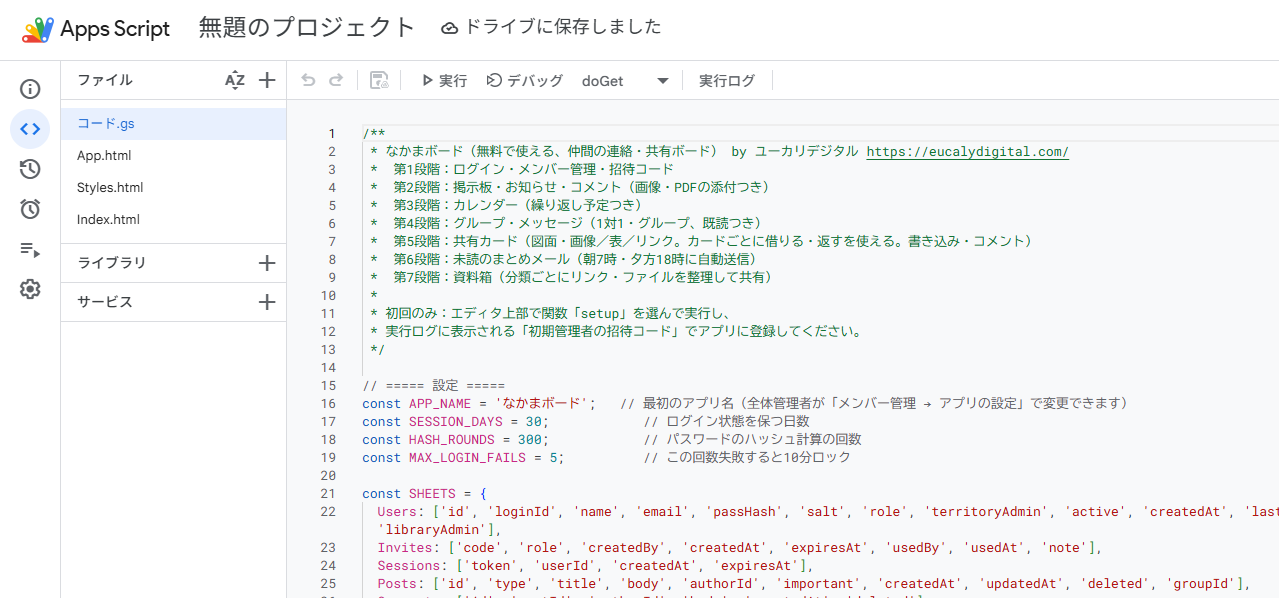Click the Users key on line 22

pos(397,512)
